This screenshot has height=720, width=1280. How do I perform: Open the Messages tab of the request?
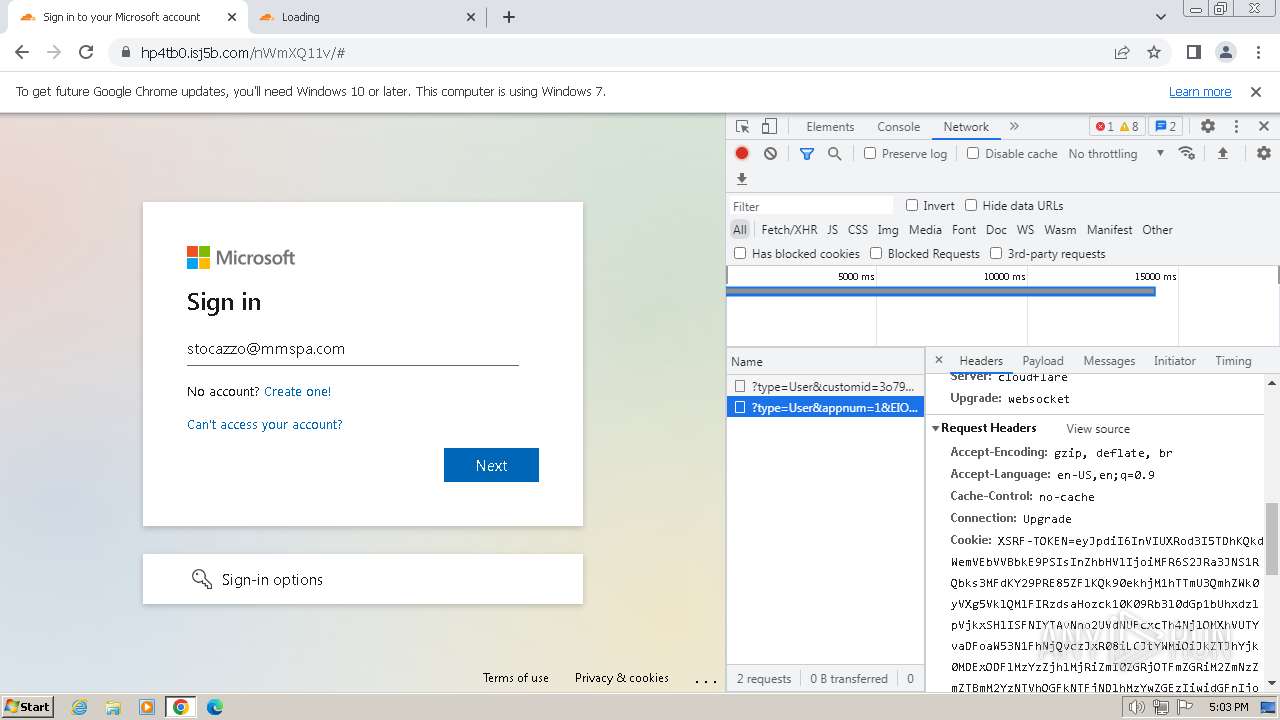point(1109,361)
